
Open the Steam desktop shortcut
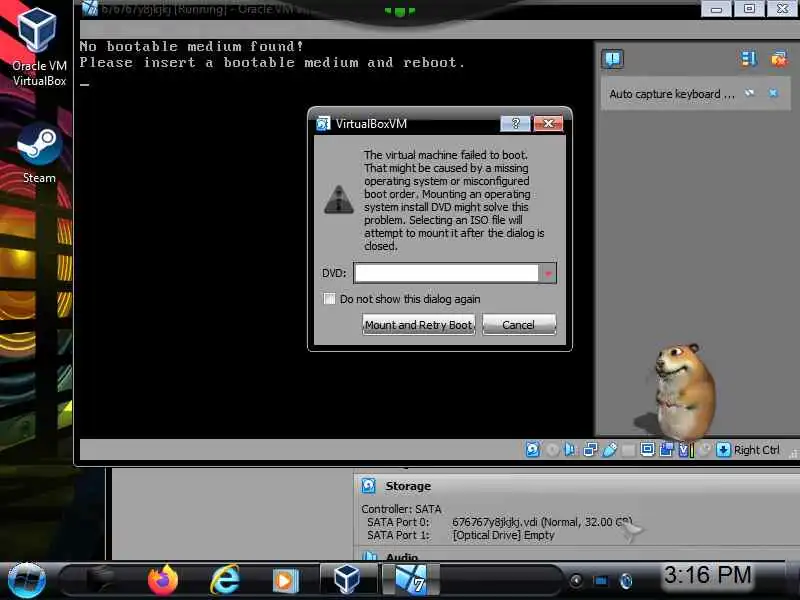click(x=39, y=153)
